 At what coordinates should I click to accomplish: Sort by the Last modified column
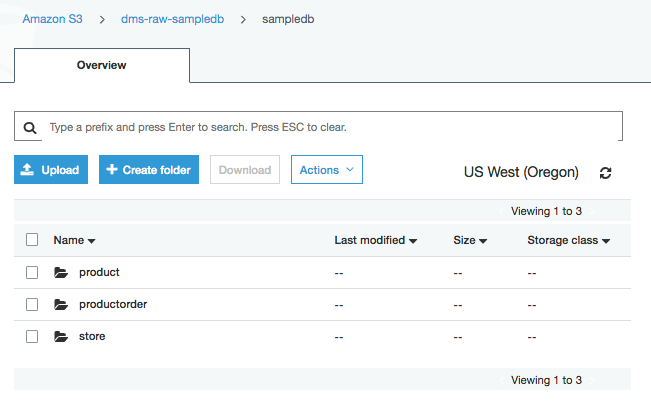click(x=375, y=240)
